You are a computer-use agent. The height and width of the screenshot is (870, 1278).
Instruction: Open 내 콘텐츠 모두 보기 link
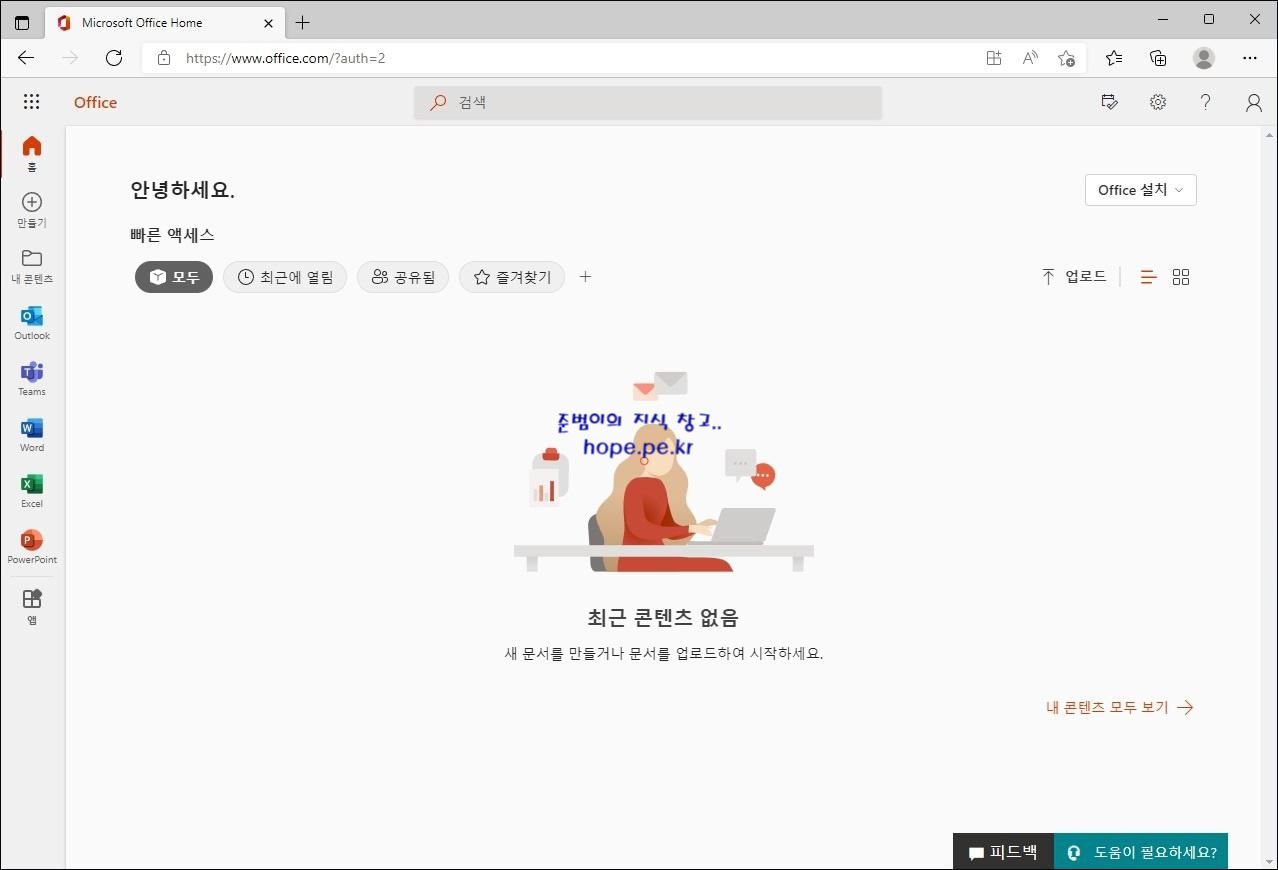click(x=1120, y=707)
